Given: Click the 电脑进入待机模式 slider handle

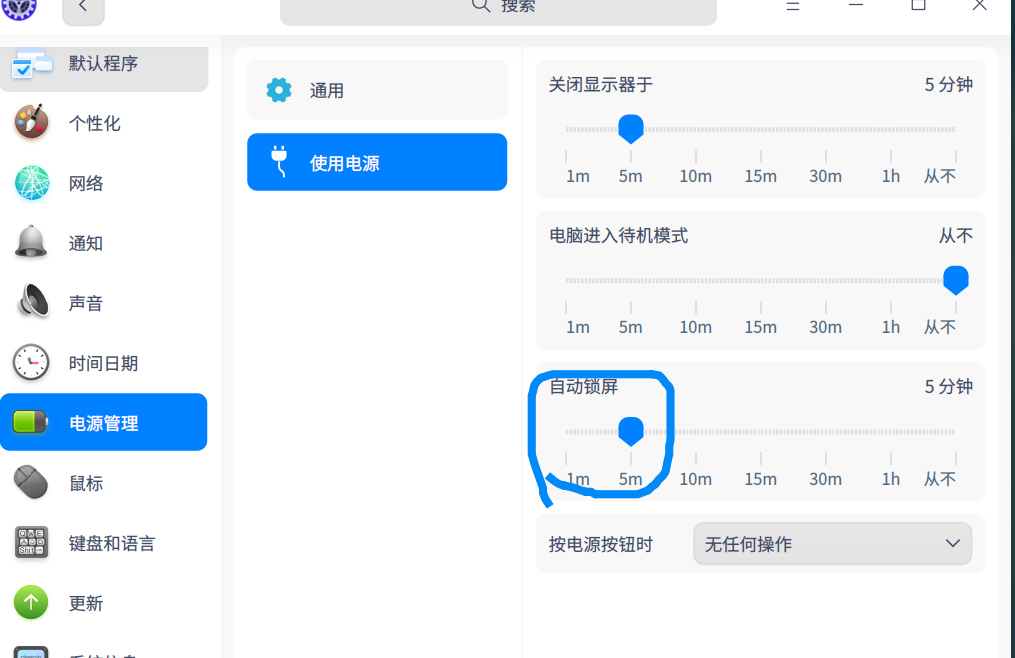Looking at the screenshot, I should [x=955, y=280].
